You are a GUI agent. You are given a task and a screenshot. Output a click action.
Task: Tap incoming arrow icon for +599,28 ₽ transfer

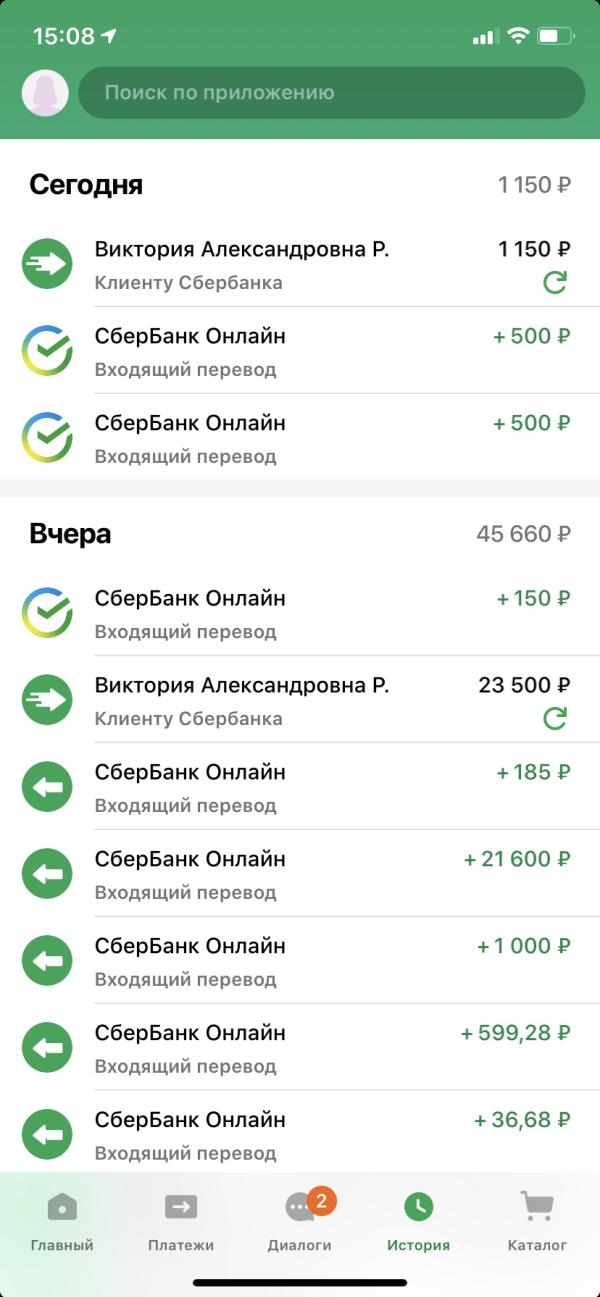pyautogui.click(x=47, y=1048)
